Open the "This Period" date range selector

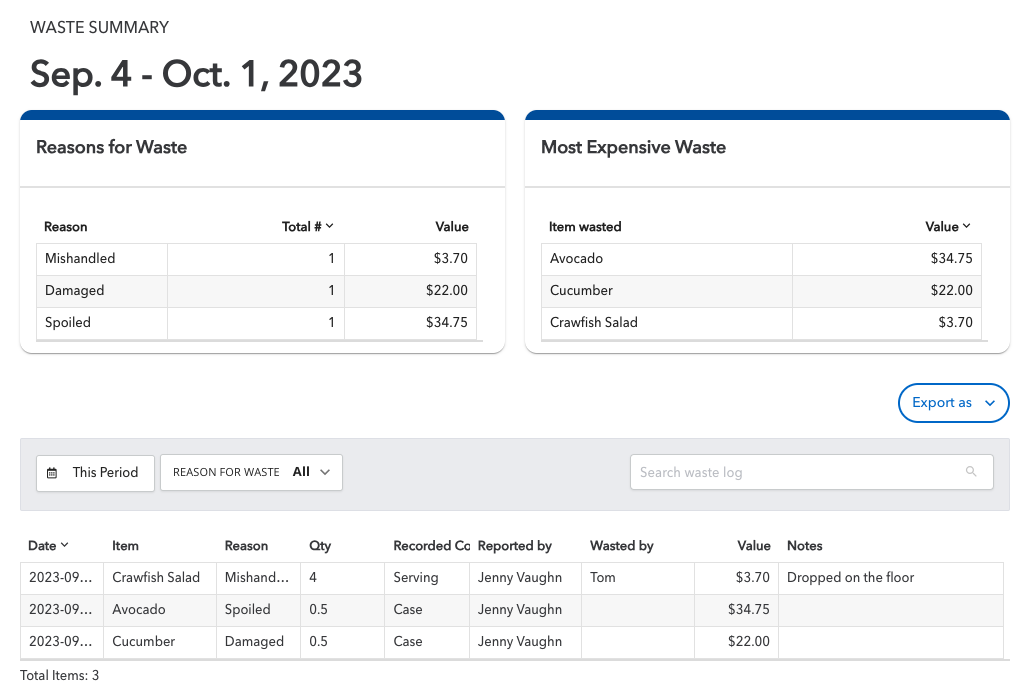[x=95, y=472]
